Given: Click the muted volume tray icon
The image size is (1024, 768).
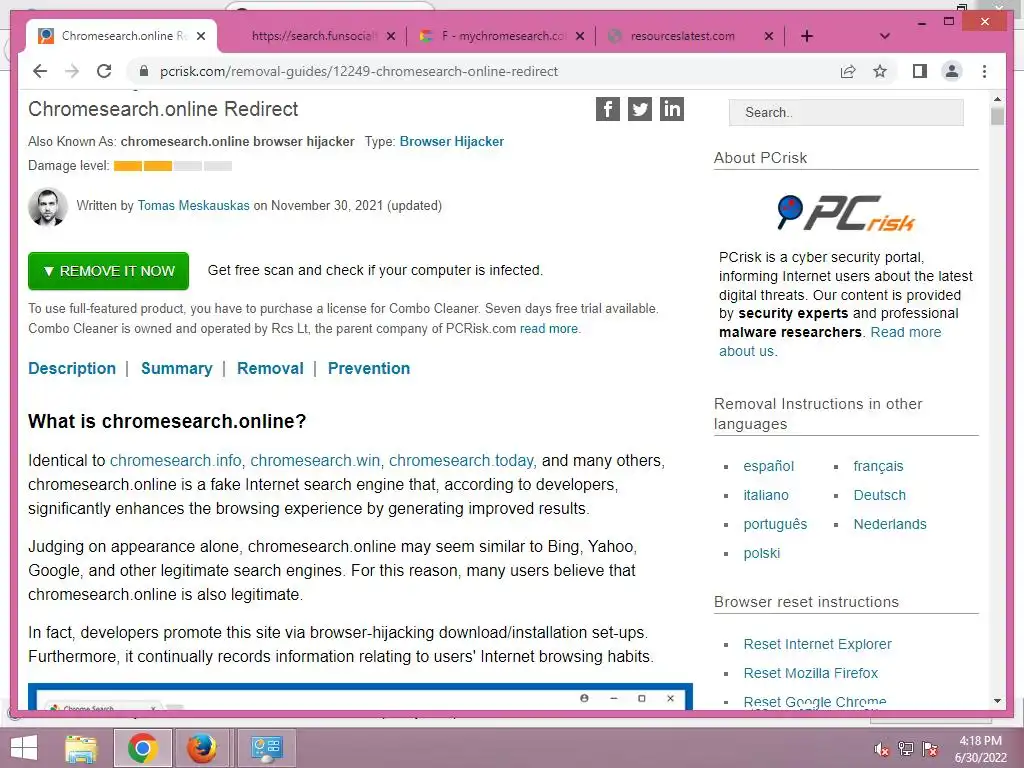Looking at the screenshot, I should pyautogui.click(x=882, y=750).
